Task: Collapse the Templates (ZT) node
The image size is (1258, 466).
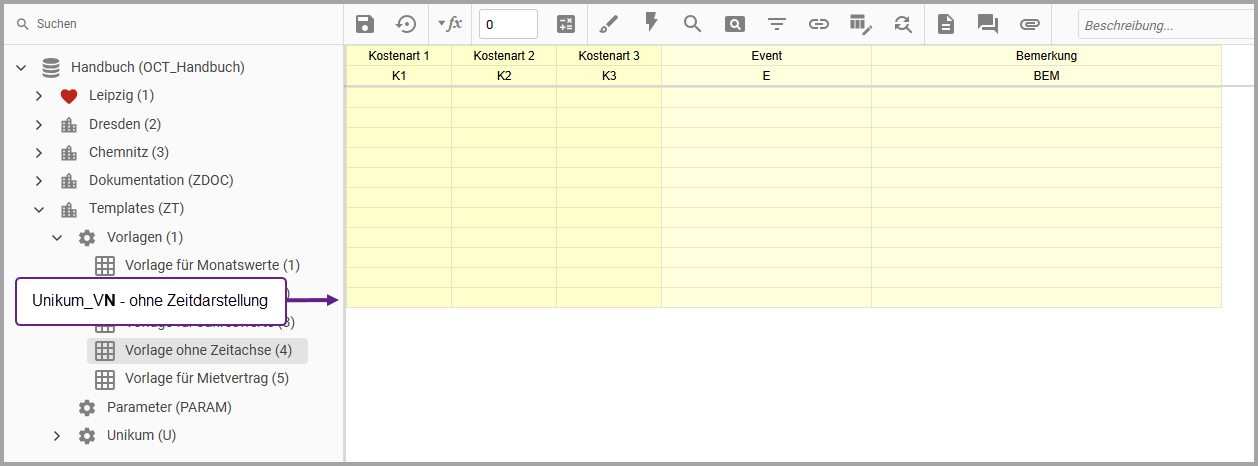Action: 39,210
